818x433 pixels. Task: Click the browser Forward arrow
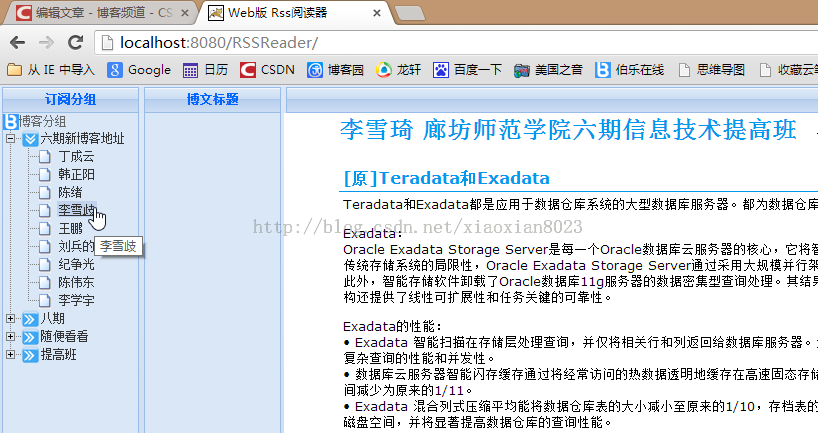[46, 43]
